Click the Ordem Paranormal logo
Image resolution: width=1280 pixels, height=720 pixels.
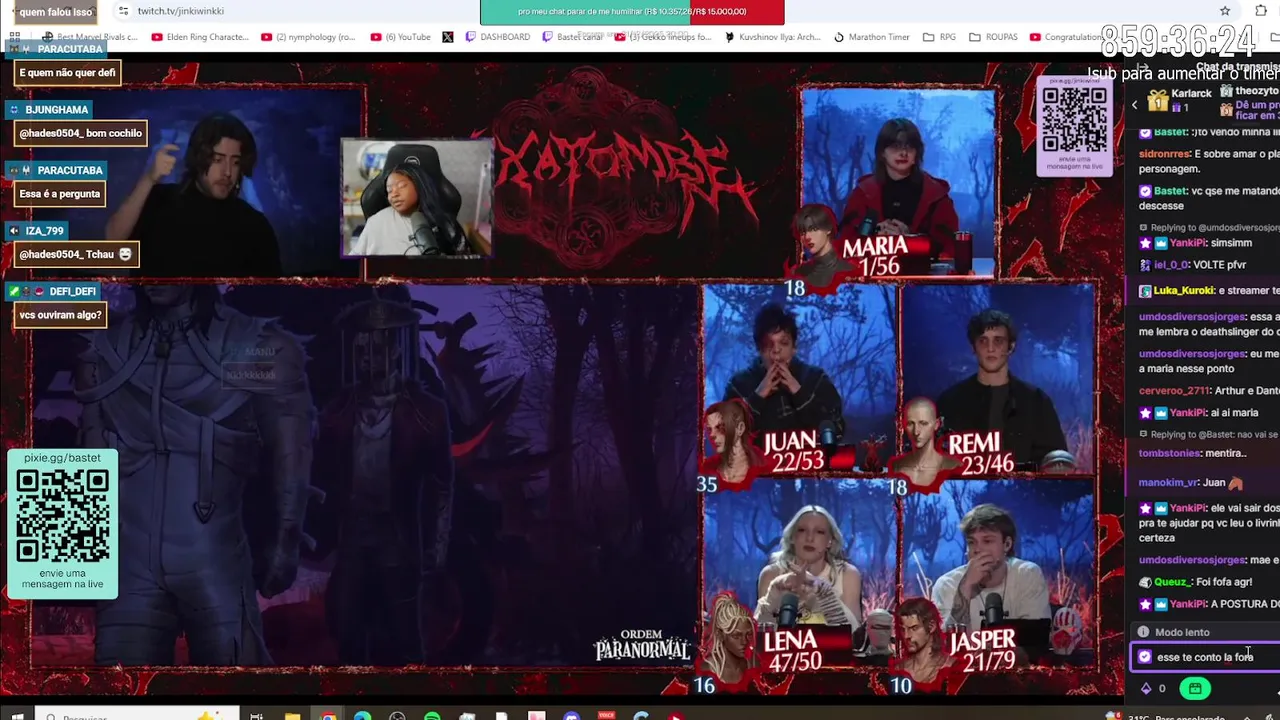coord(642,645)
